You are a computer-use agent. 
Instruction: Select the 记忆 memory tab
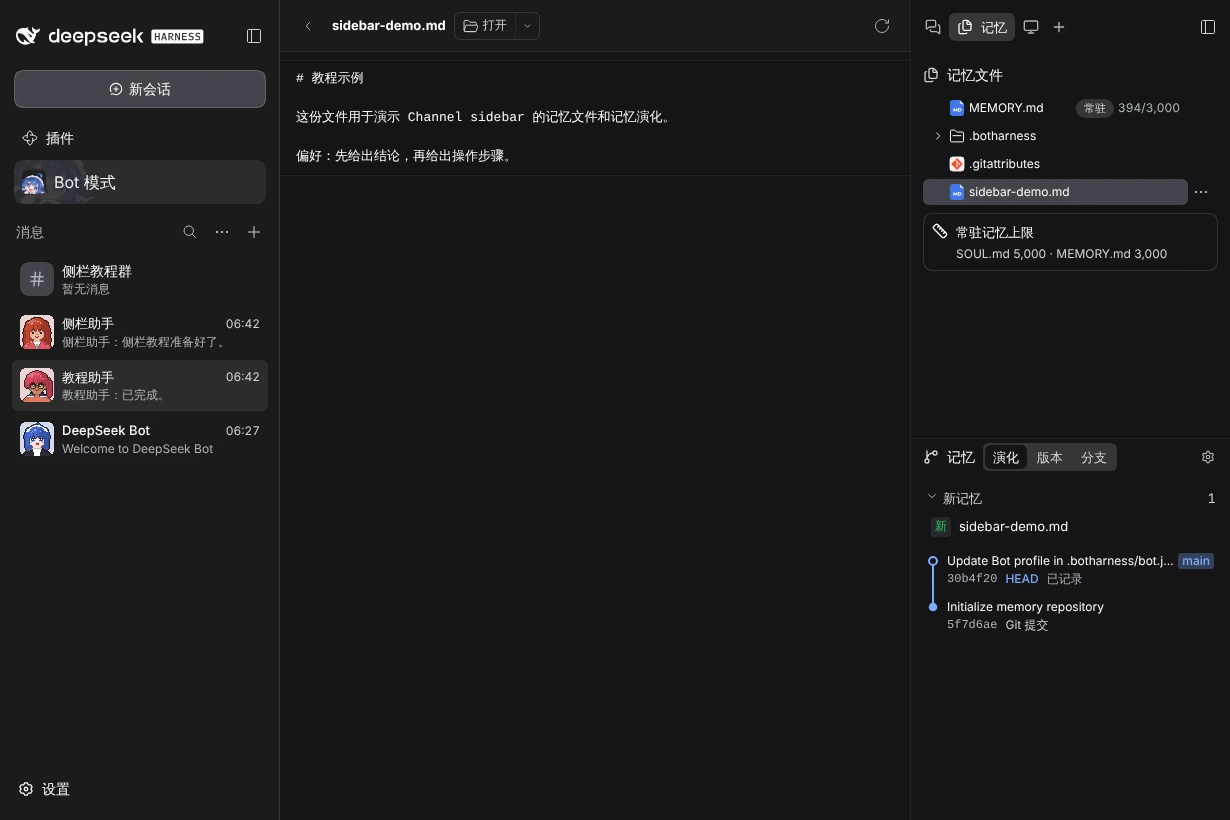tap(982, 27)
